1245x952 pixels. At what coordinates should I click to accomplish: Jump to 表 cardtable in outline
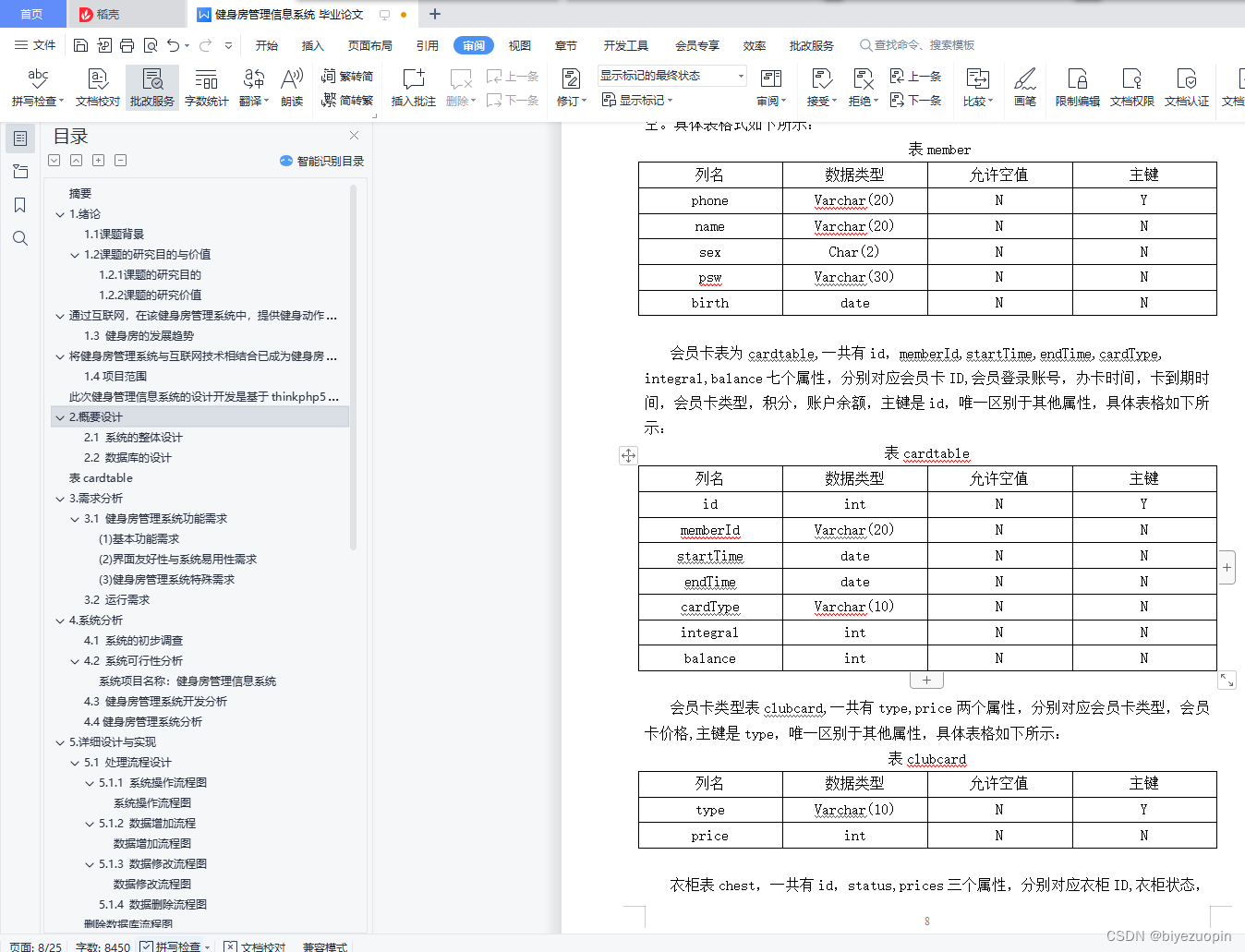[x=101, y=478]
